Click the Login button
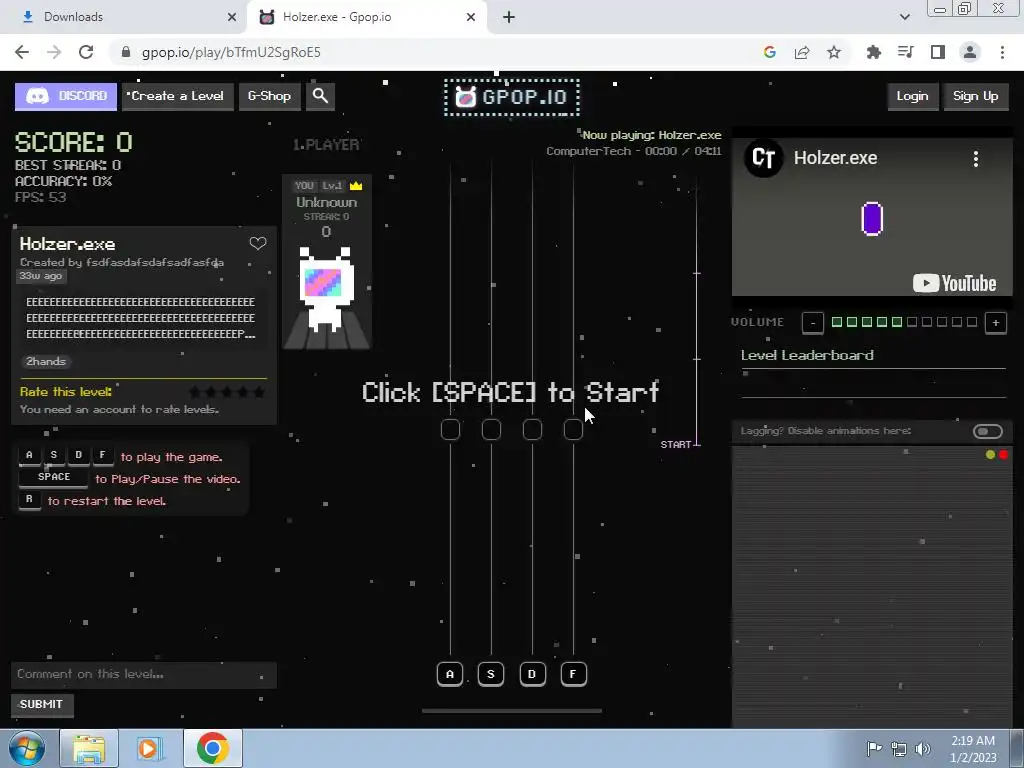 [x=912, y=97]
